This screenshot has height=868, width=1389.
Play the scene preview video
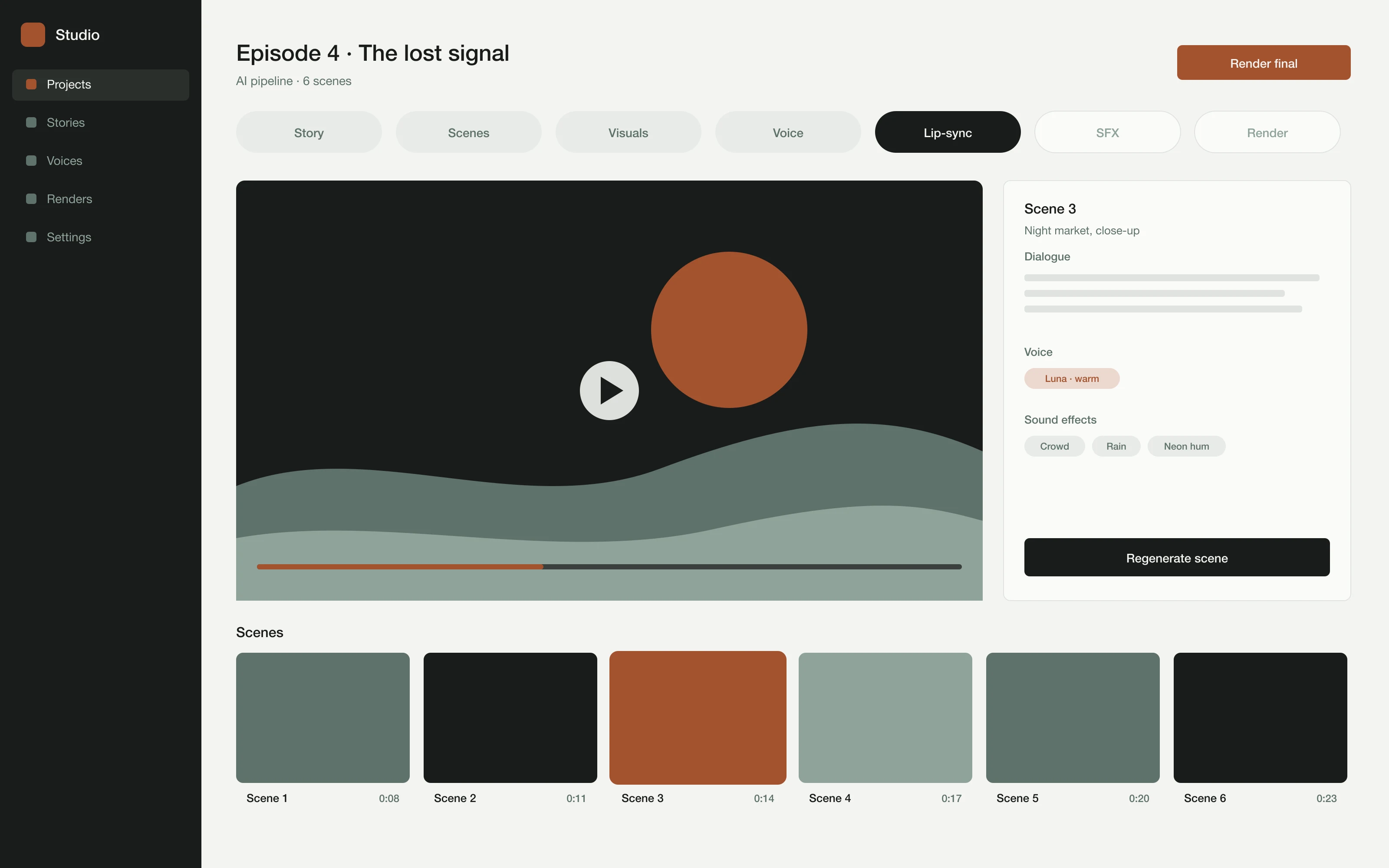(x=609, y=390)
